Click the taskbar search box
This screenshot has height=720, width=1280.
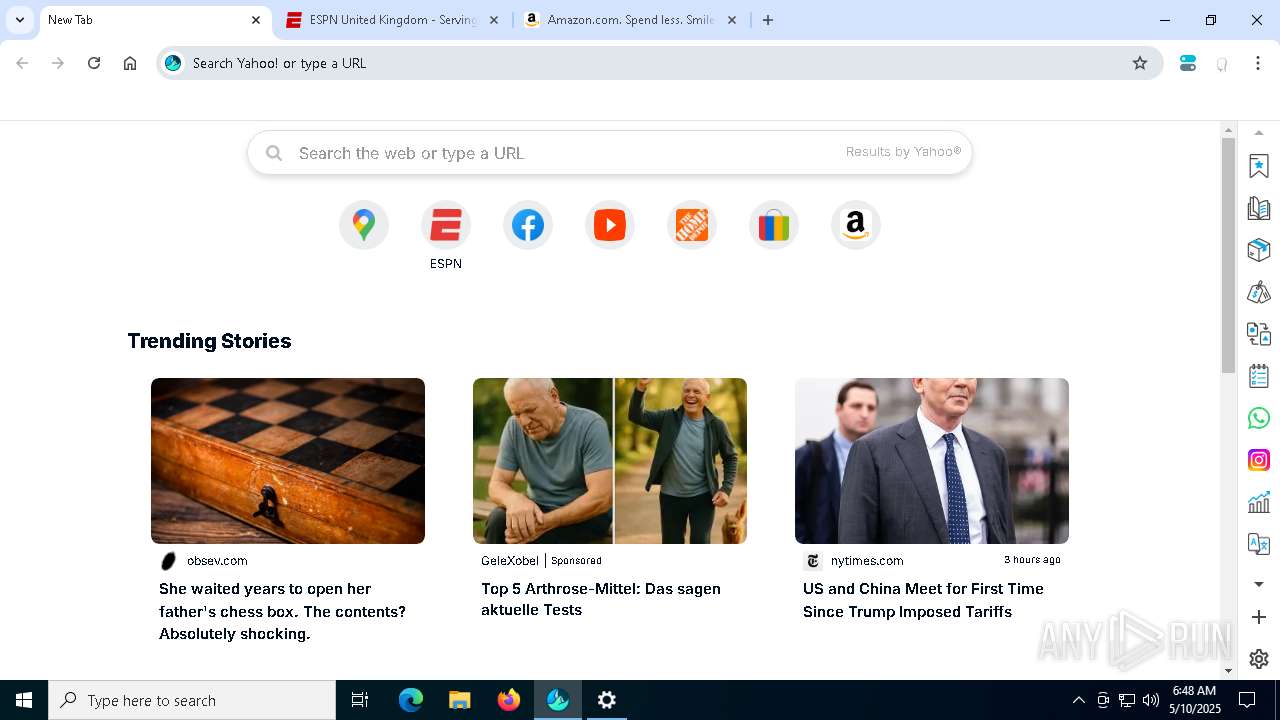coord(192,700)
